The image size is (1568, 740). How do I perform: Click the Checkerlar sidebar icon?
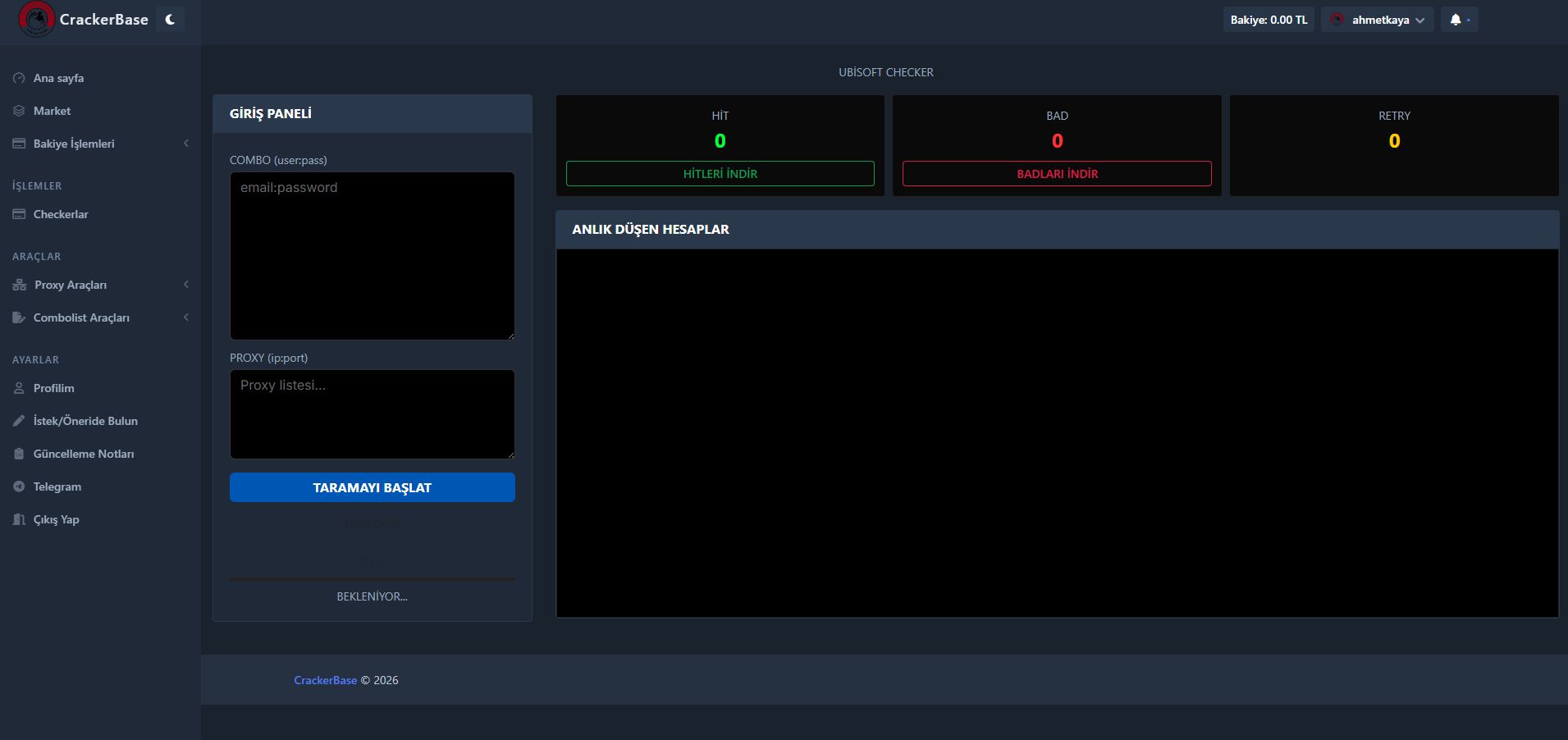19,214
